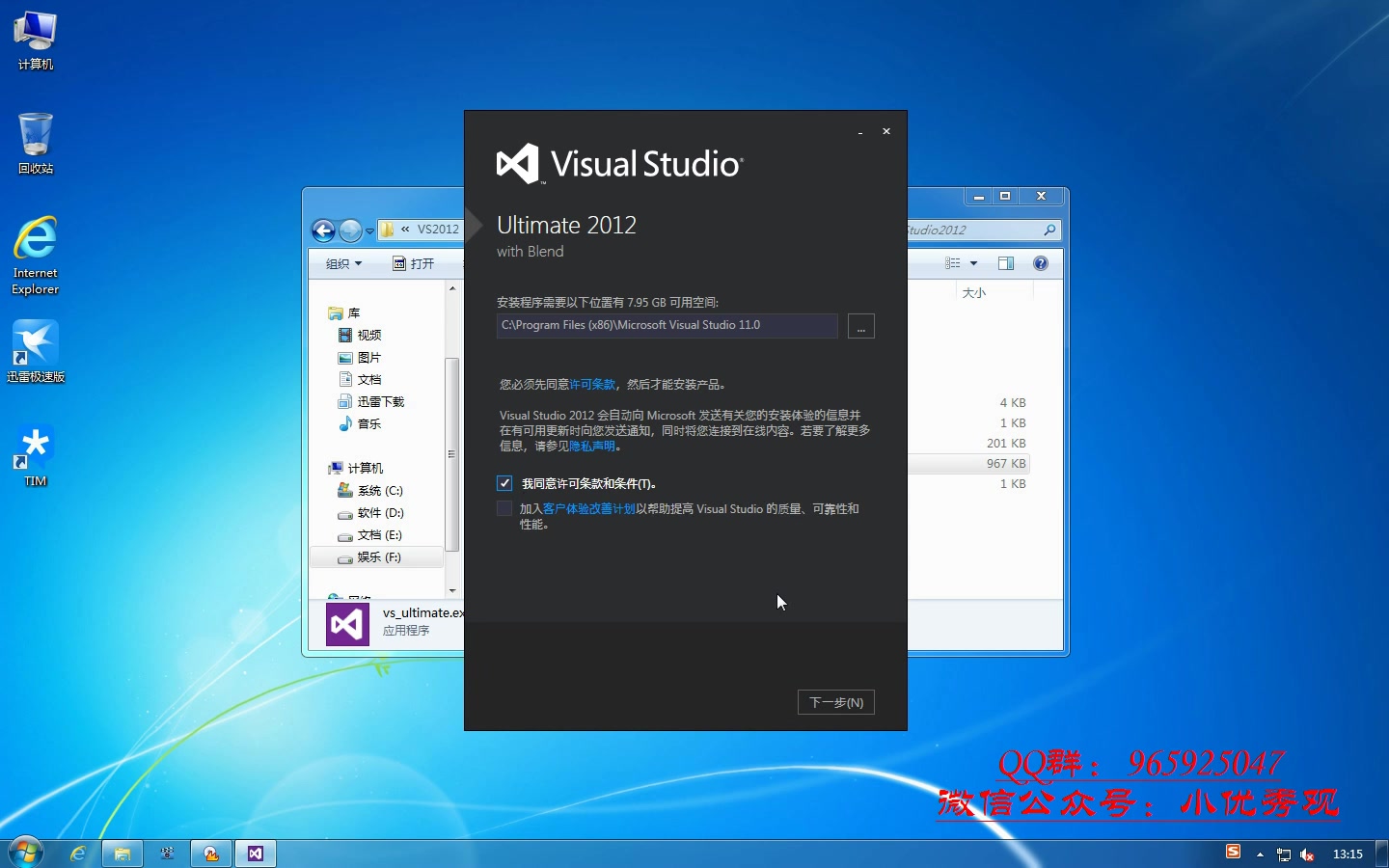The image size is (1389, 868).
Task: Click the taskbar clock showing 13:15
Action: tap(1348, 854)
